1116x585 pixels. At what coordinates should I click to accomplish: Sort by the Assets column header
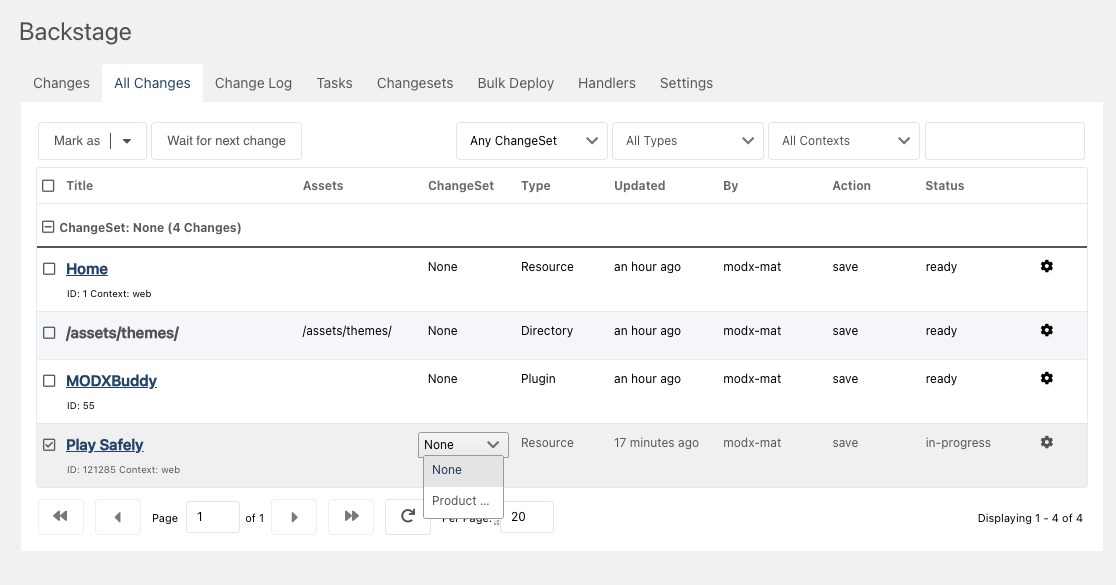tap(323, 186)
